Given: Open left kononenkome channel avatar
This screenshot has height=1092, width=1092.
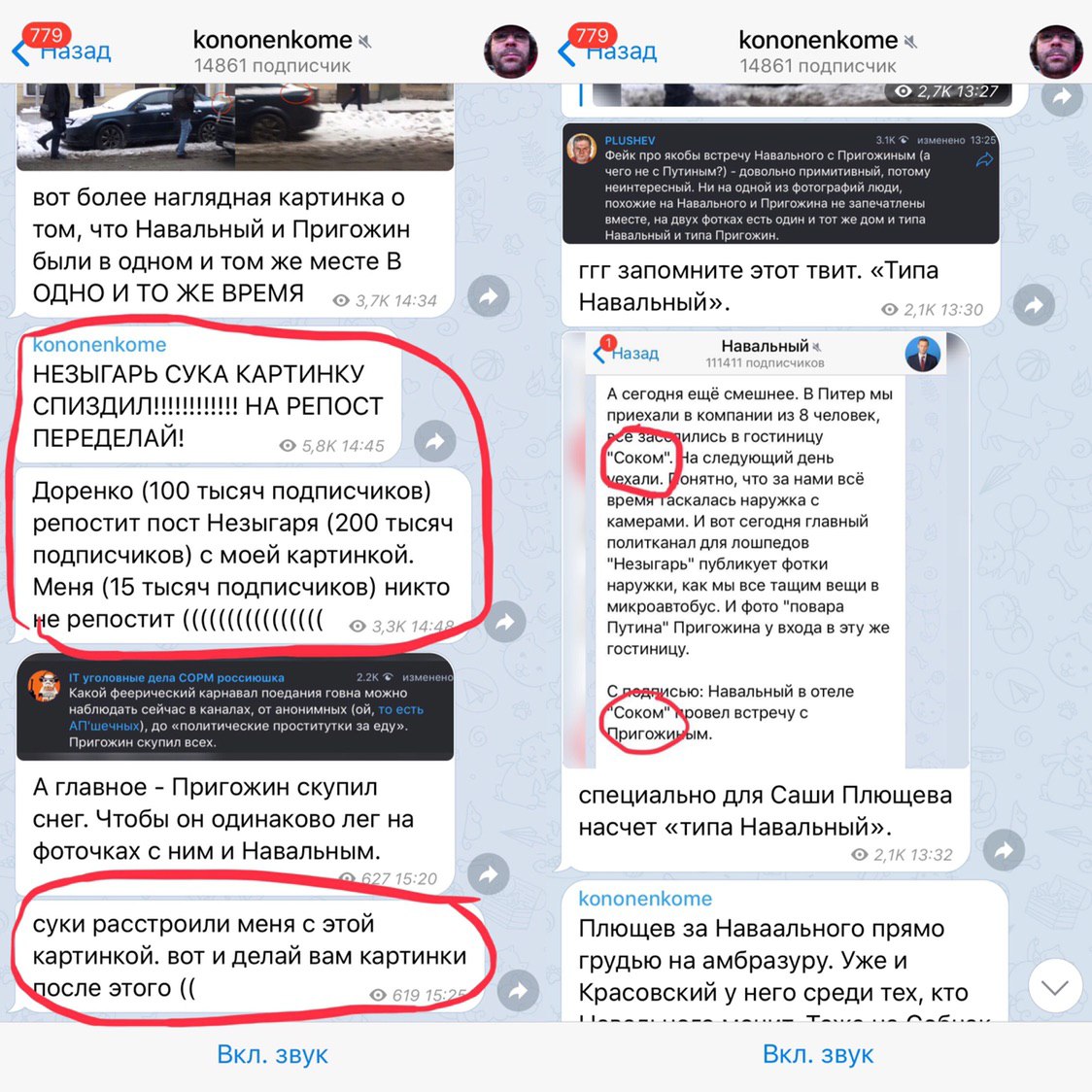Looking at the screenshot, I should tap(510, 51).
